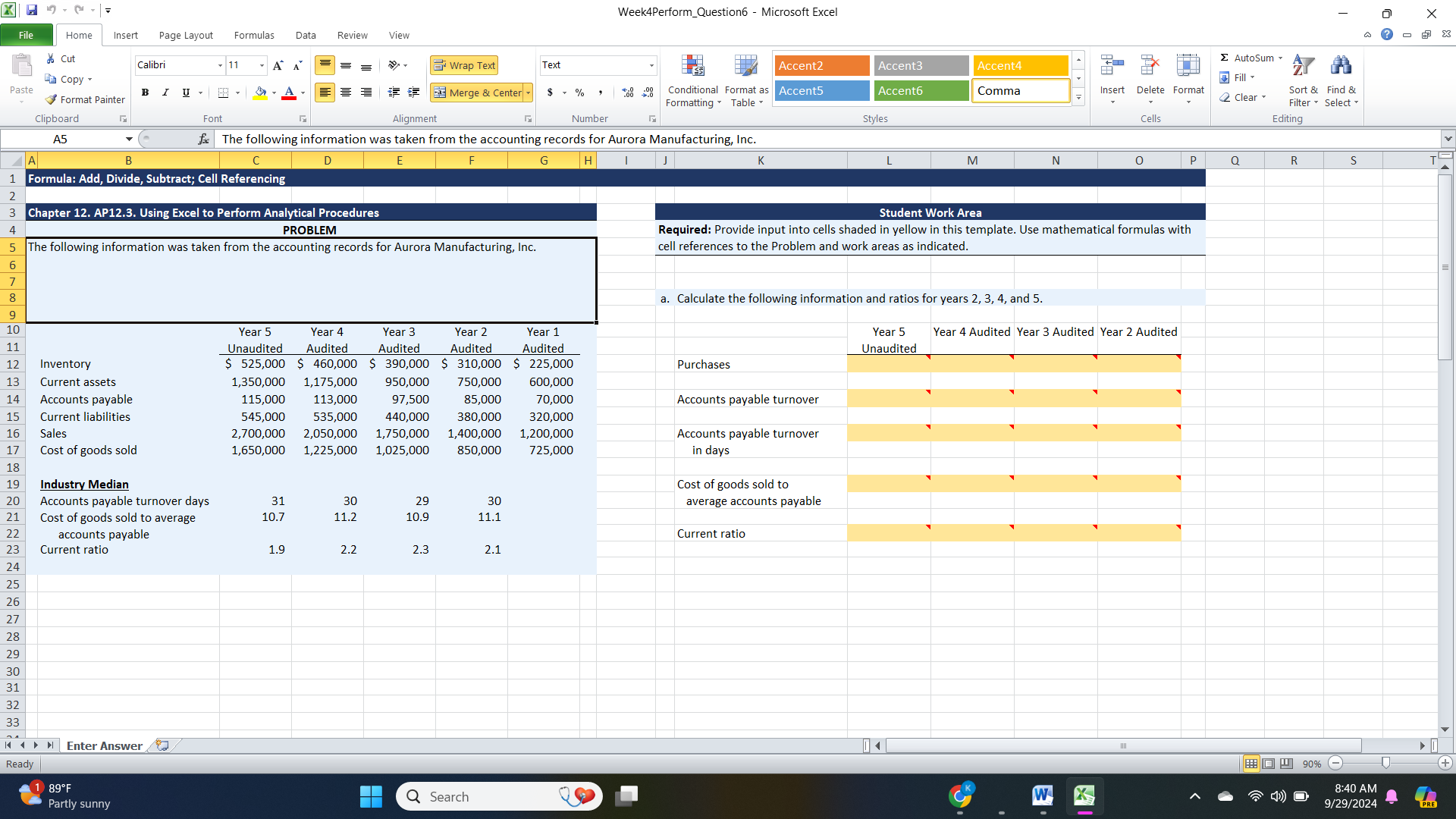Choose a font color from Font Color swatch
This screenshot has height=819, width=1456.
click(288, 93)
